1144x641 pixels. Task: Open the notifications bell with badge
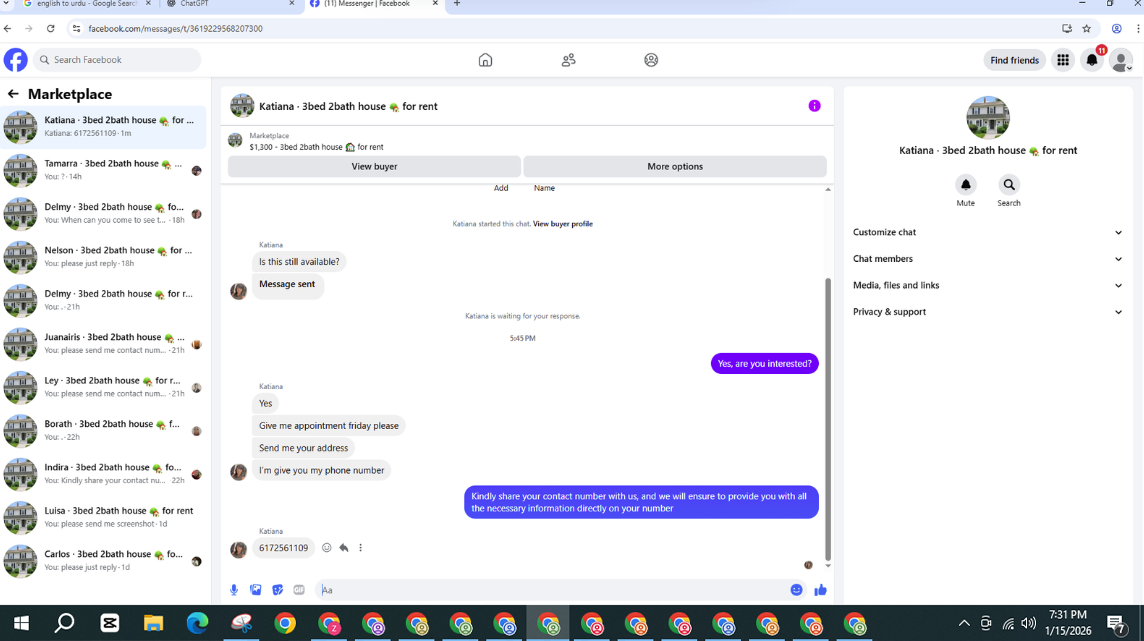point(1092,60)
